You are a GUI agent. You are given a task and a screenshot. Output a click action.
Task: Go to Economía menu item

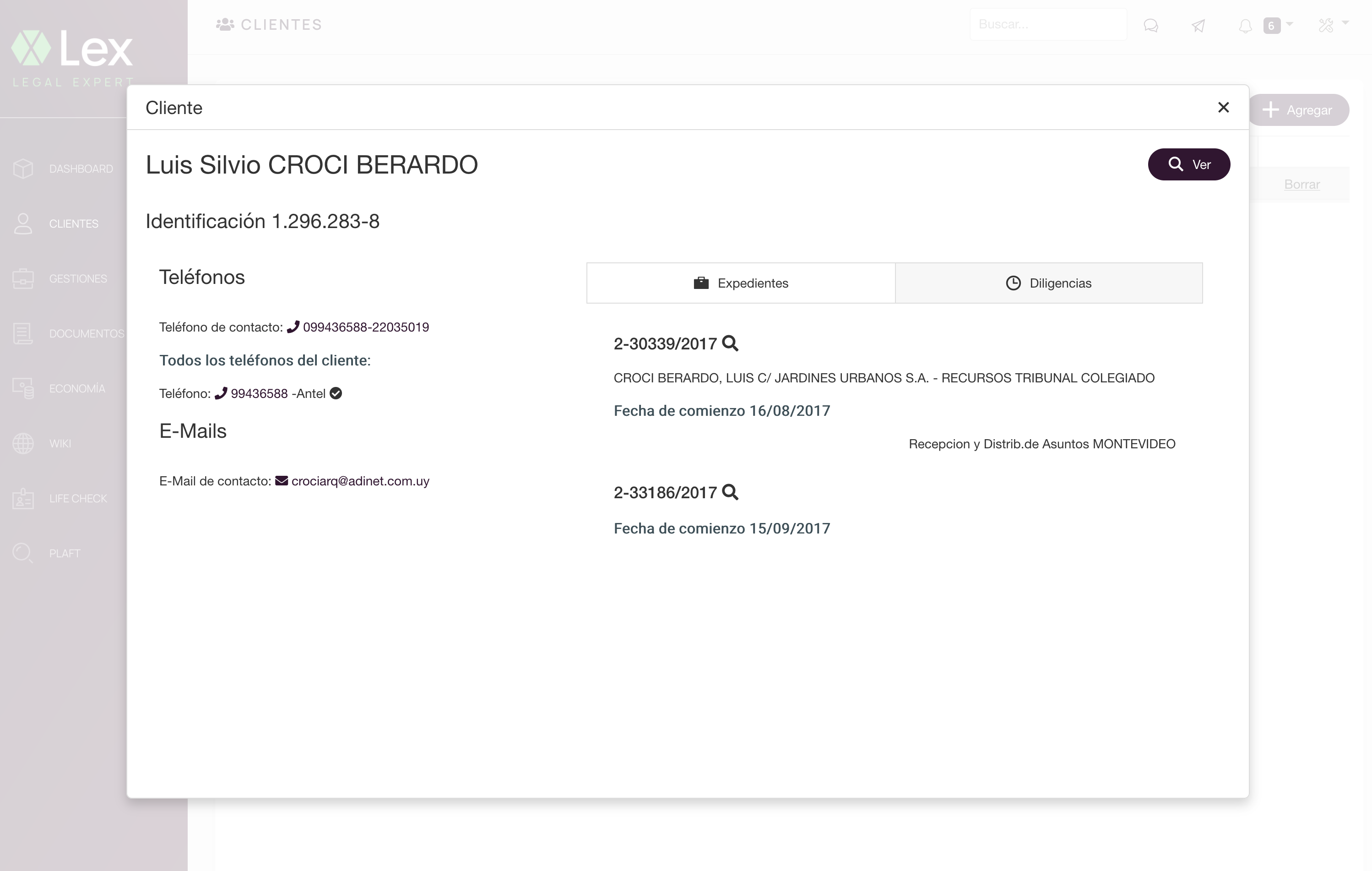[x=77, y=388]
